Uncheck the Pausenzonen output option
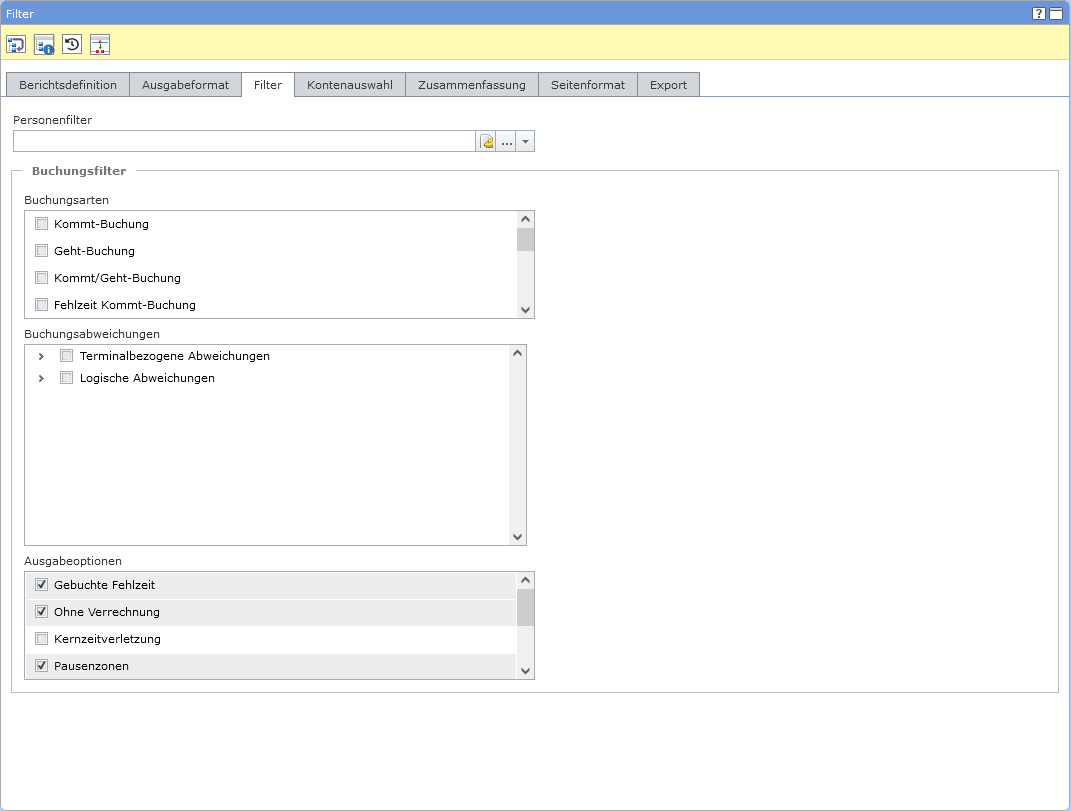This screenshot has width=1071, height=811. click(42, 666)
